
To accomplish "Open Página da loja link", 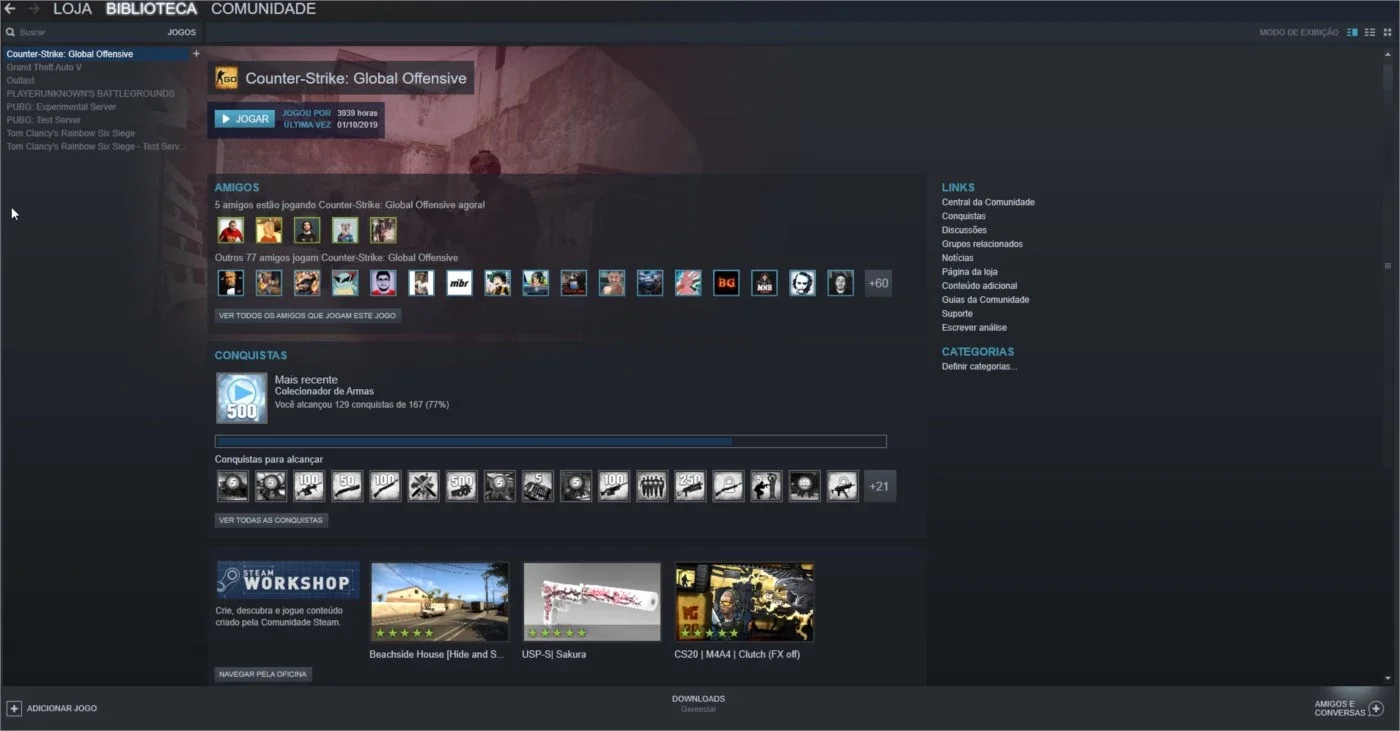I will point(969,272).
